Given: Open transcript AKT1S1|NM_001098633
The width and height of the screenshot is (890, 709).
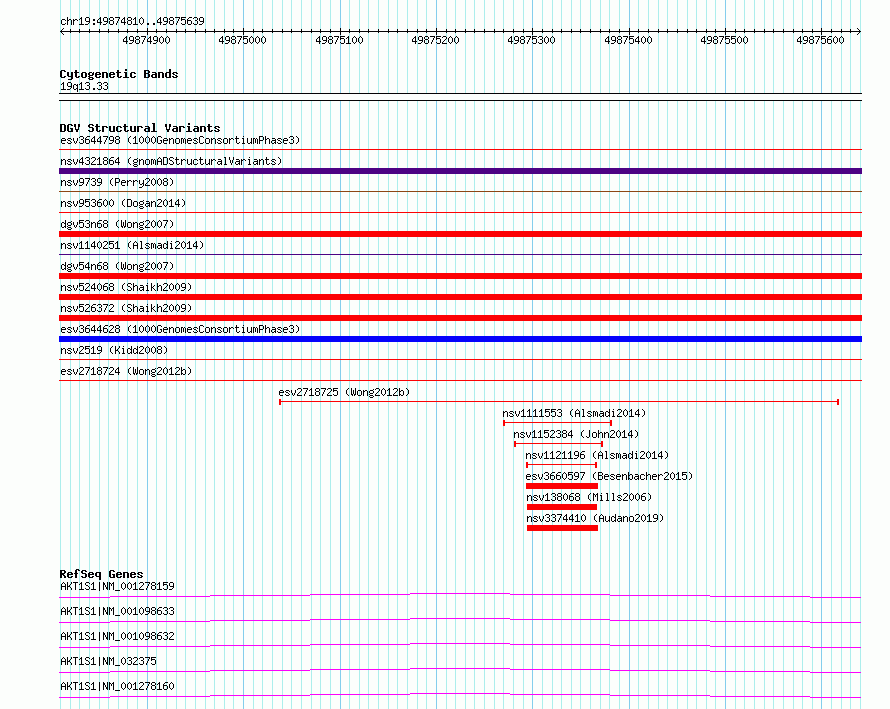Looking at the screenshot, I should click(117, 611).
